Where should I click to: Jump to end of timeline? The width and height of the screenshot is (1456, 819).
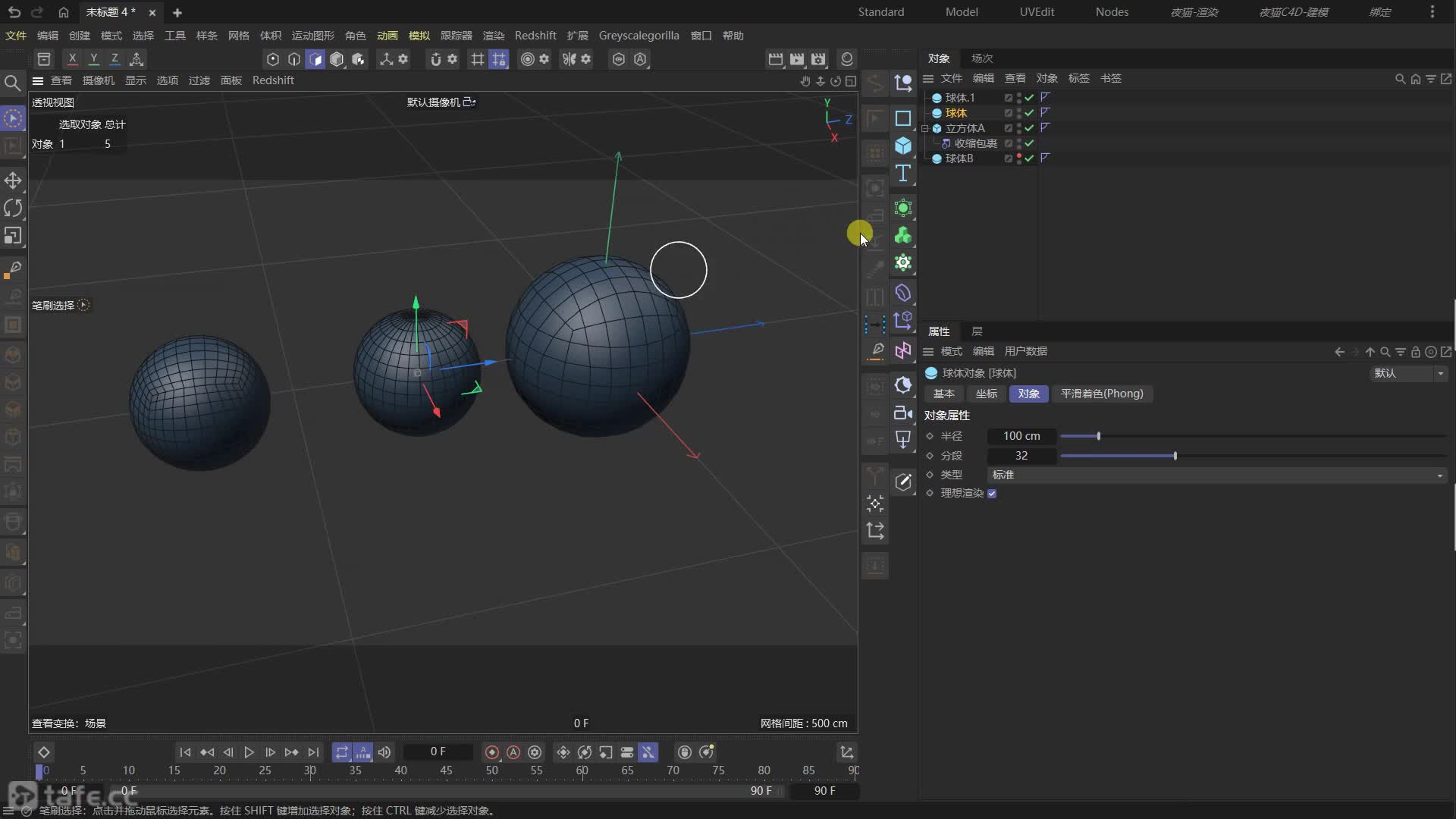313,752
